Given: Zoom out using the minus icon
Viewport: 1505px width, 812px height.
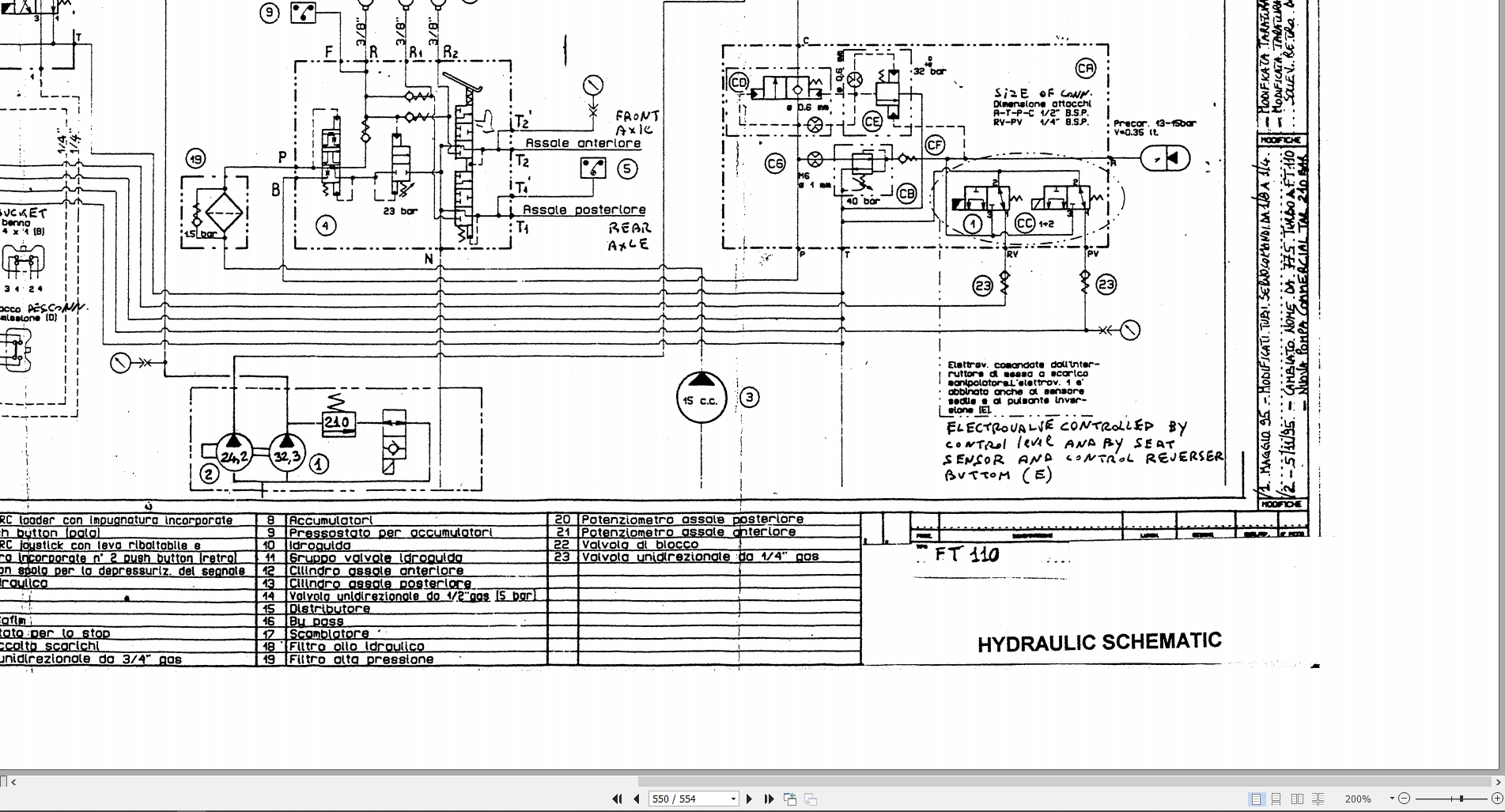Looking at the screenshot, I should coord(1403,799).
